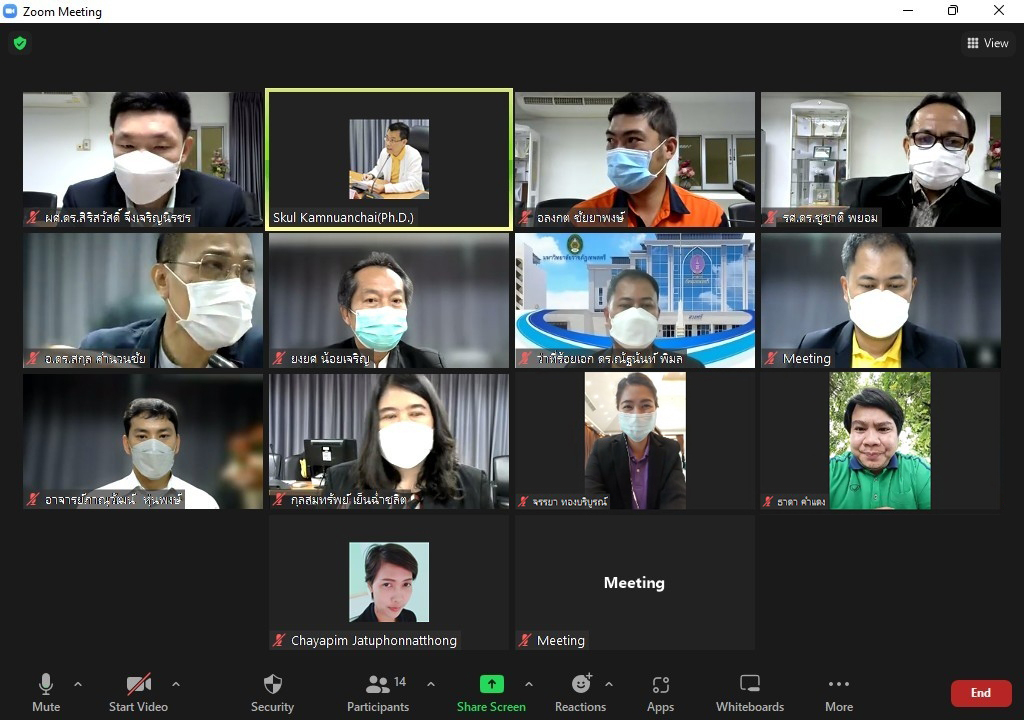Click the Mute microphone icon
Screen dimensions: 1024x720
pos(46,683)
